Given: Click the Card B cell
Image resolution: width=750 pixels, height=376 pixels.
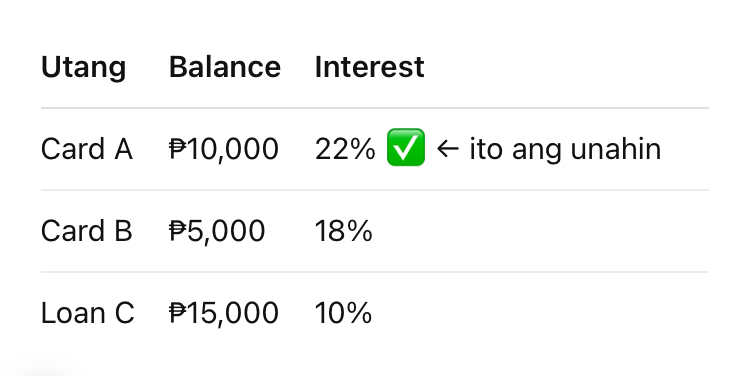Looking at the screenshot, I should (x=87, y=231).
